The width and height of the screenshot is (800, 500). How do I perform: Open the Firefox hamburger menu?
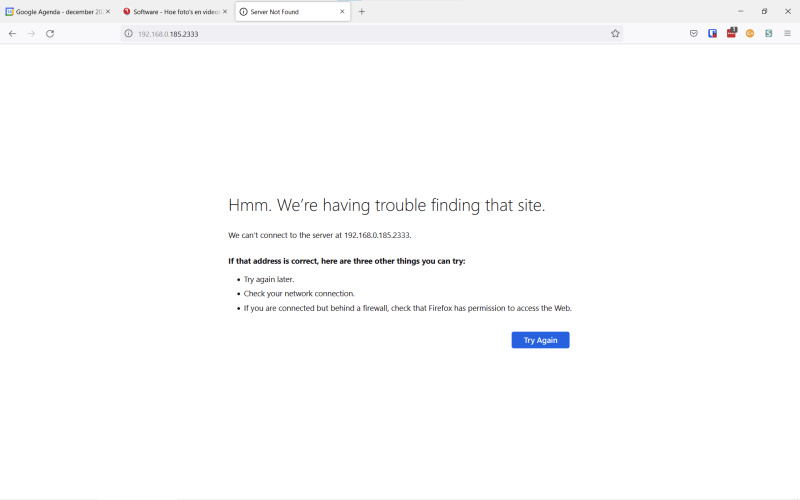787,33
